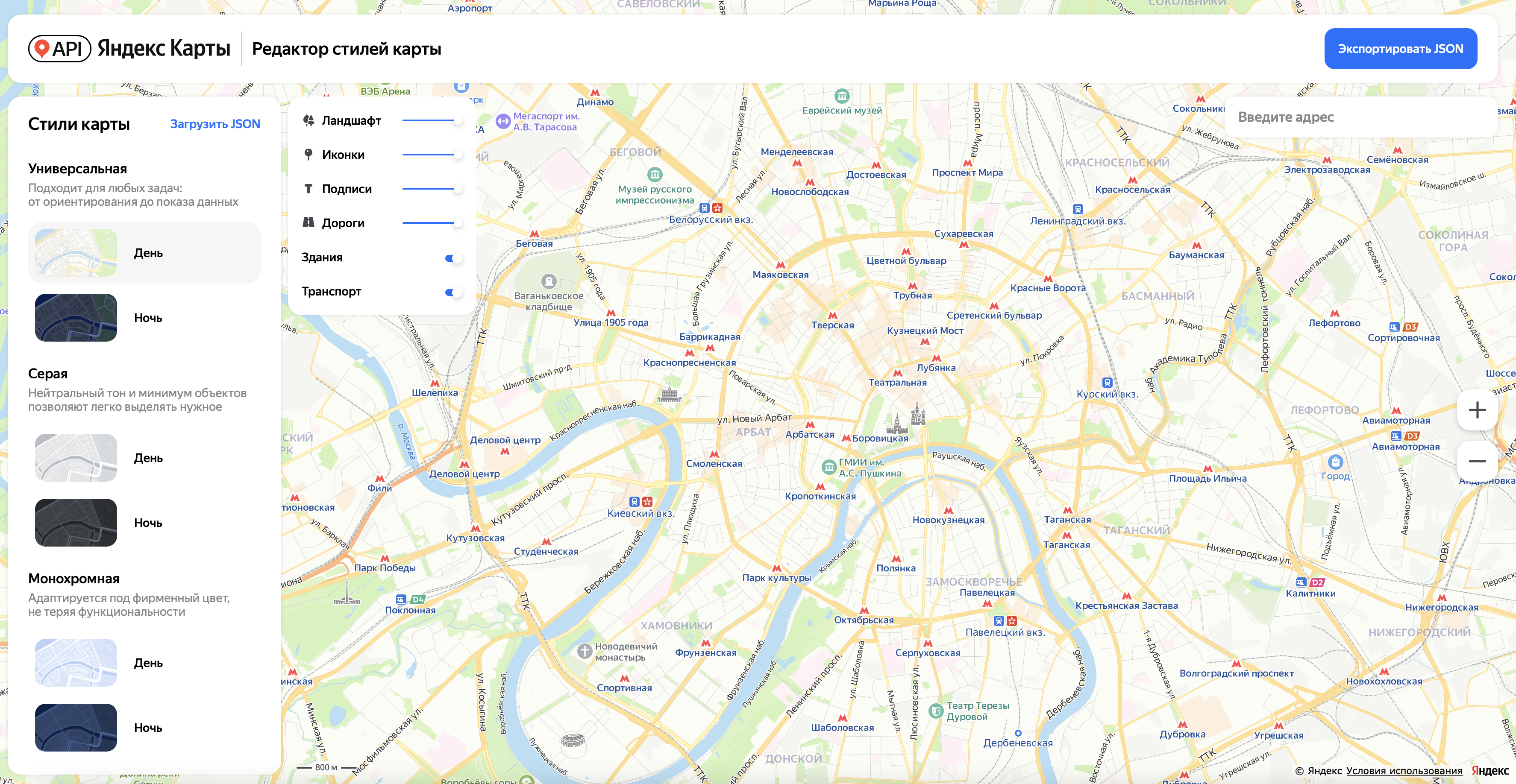The image size is (1516, 784).
Task: Click the Landscape tree icon
Action: [x=308, y=120]
